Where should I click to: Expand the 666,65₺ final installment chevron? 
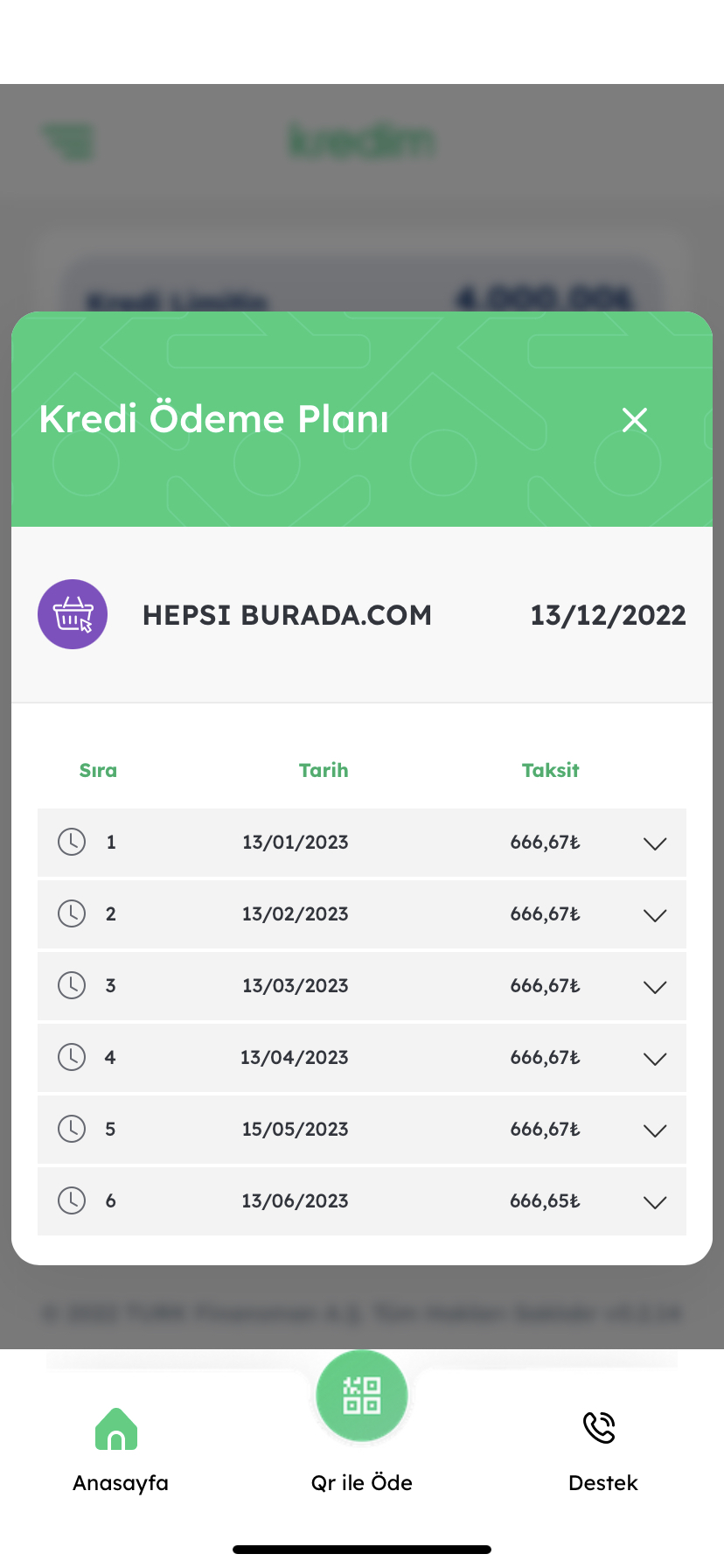coord(655,1202)
